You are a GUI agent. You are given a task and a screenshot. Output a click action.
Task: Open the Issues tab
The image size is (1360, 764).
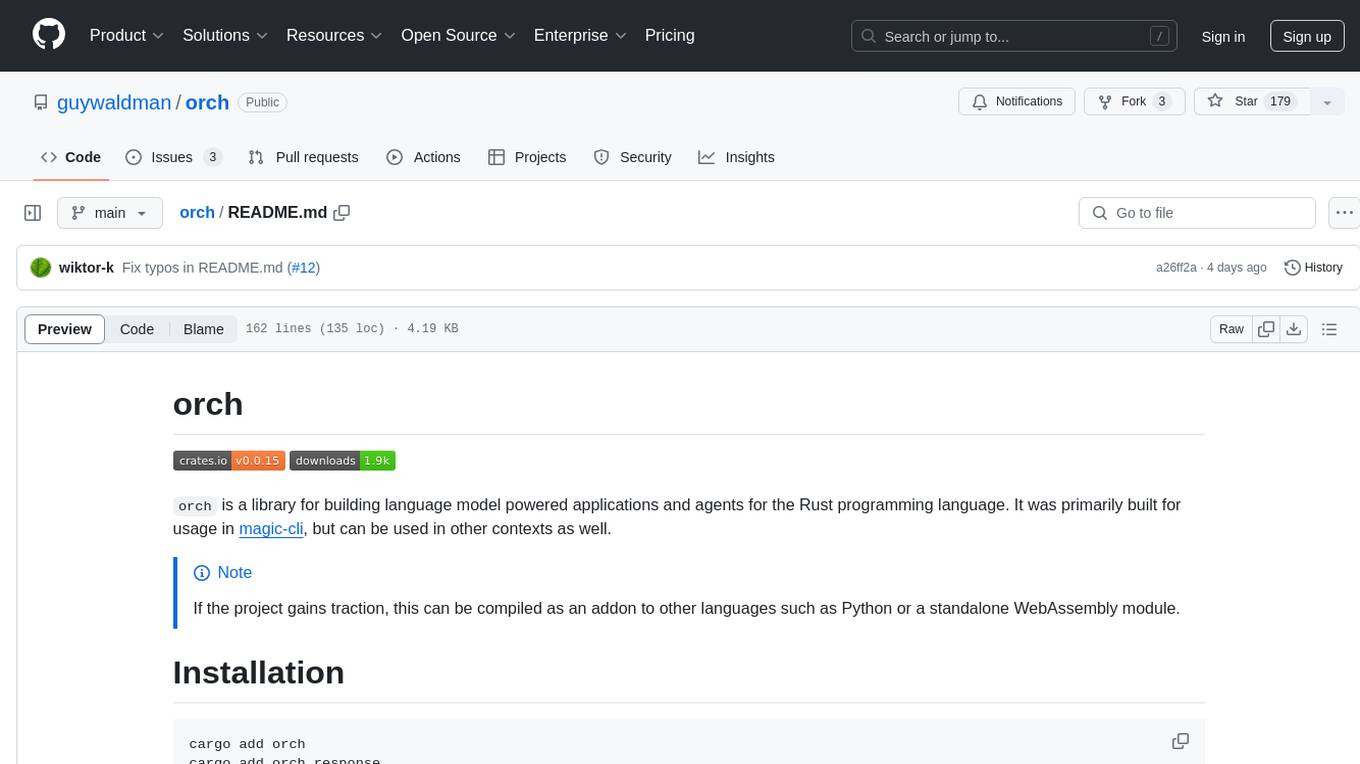tap(173, 157)
